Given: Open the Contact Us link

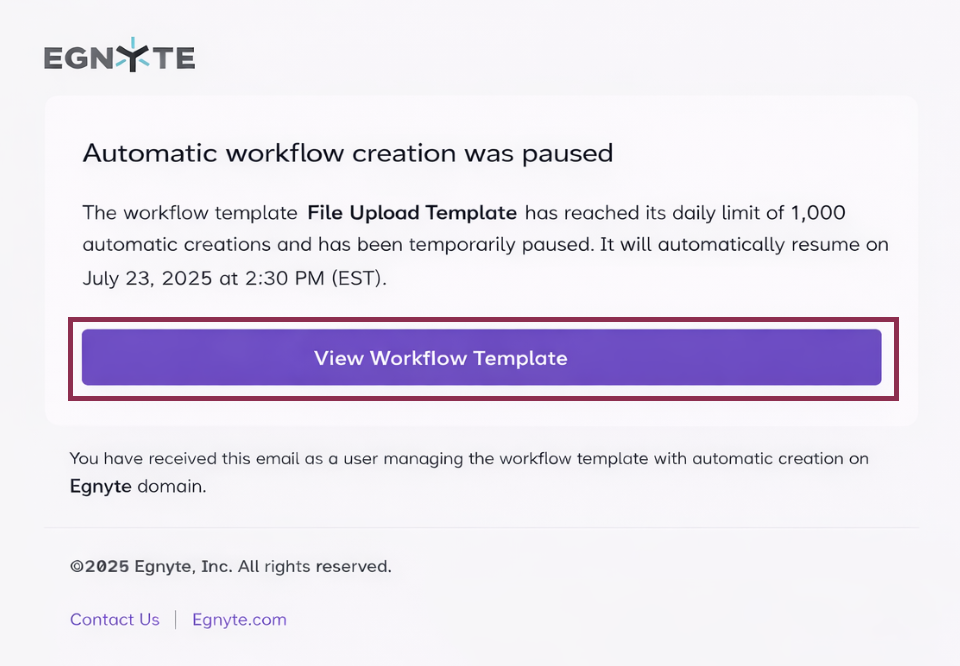Looking at the screenshot, I should coord(114,619).
